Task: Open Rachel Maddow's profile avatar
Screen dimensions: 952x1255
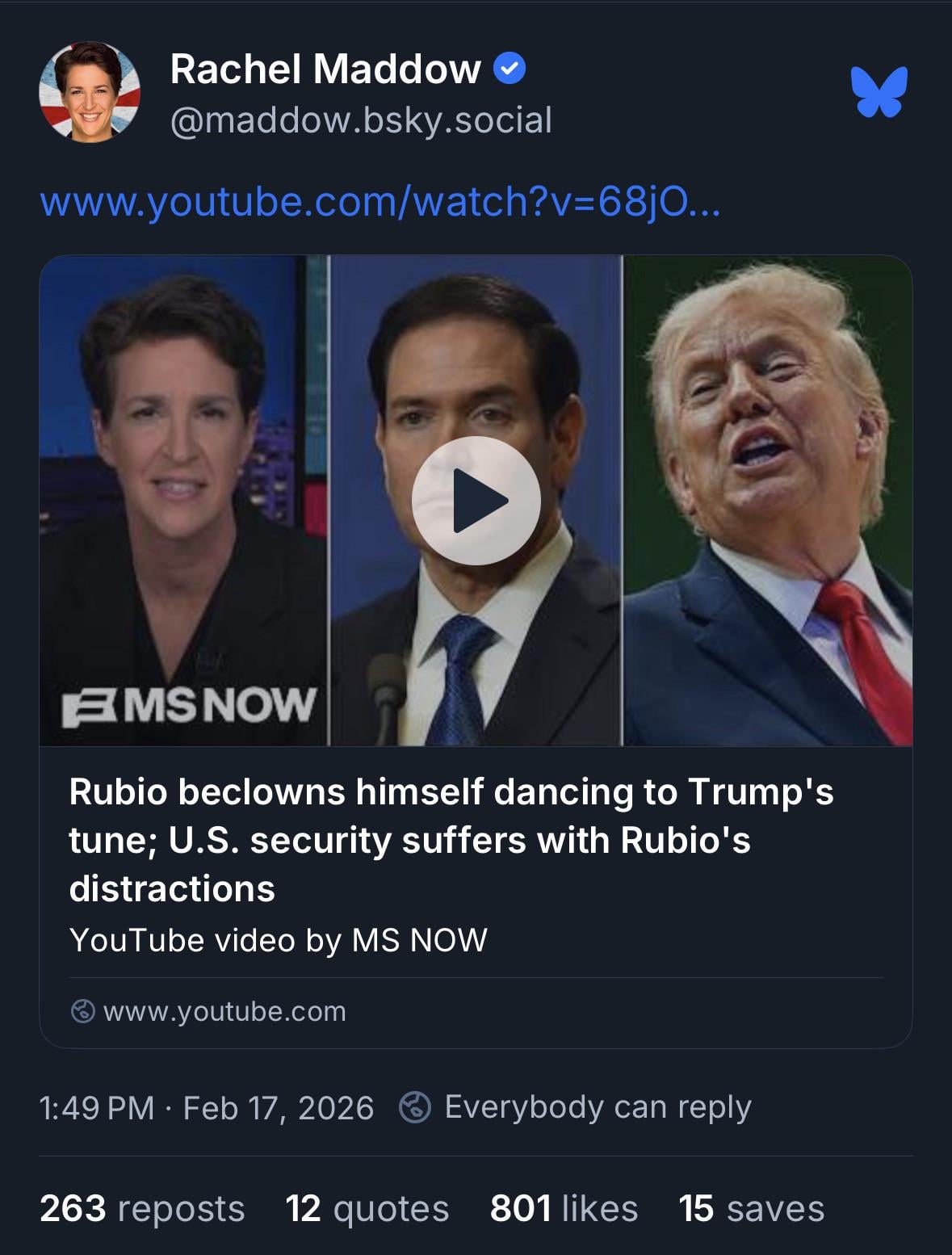Action: point(90,92)
